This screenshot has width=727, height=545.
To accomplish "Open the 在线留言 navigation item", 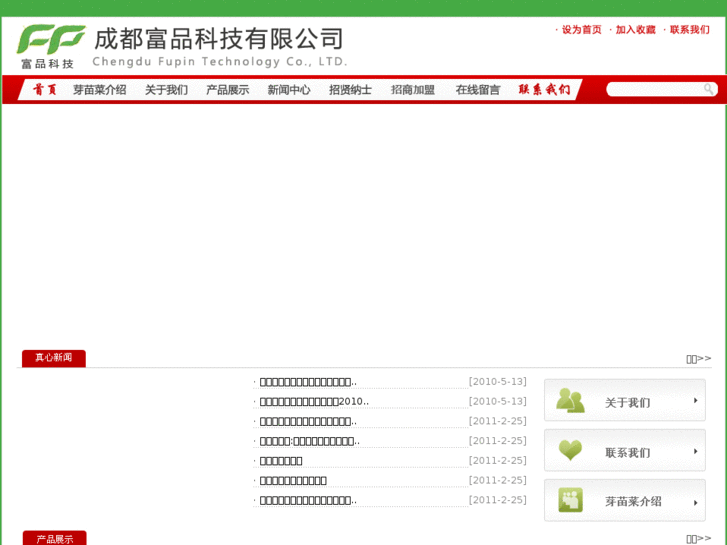I will coord(478,90).
